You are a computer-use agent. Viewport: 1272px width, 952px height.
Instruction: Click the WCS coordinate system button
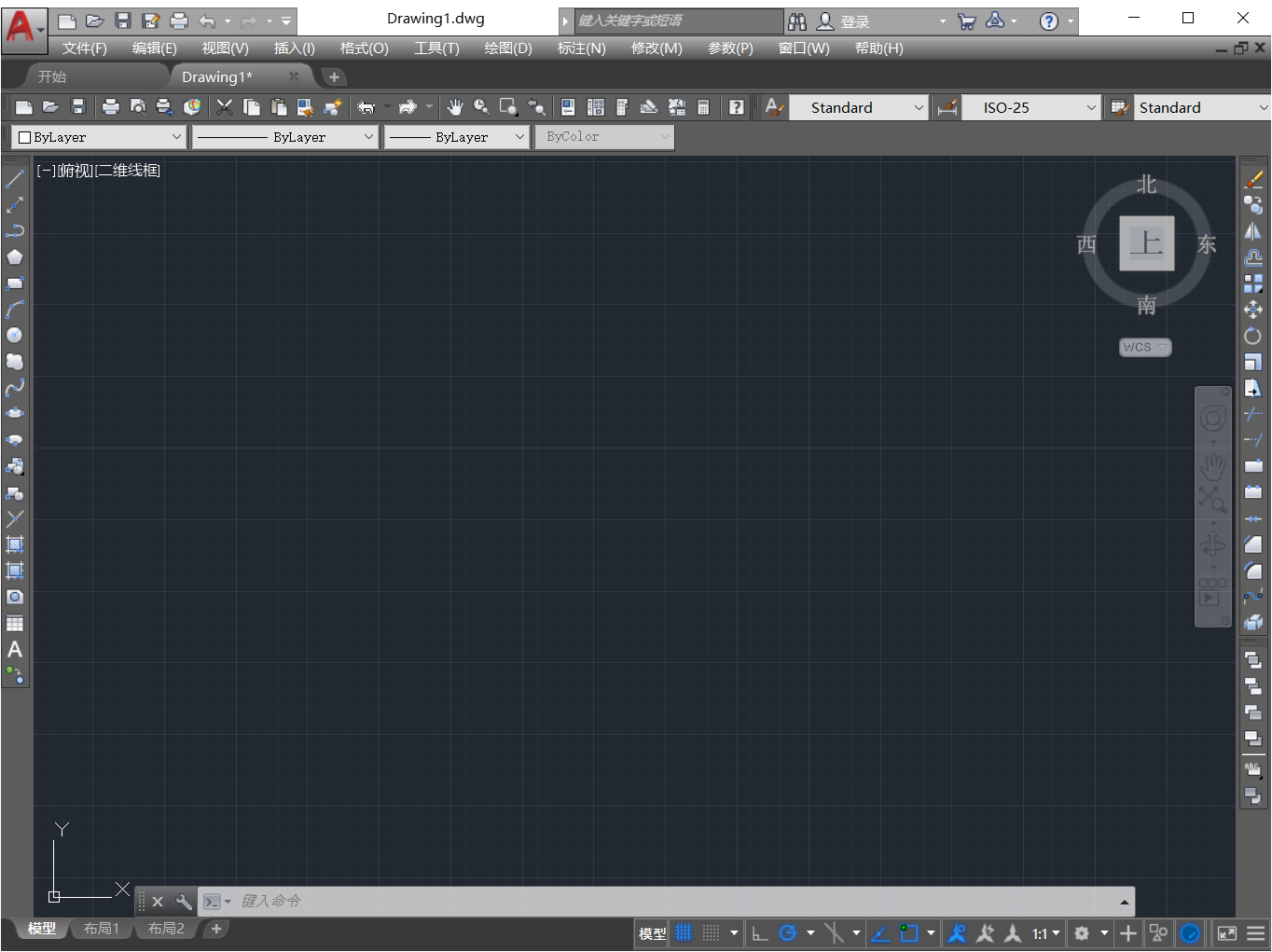(x=1144, y=347)
